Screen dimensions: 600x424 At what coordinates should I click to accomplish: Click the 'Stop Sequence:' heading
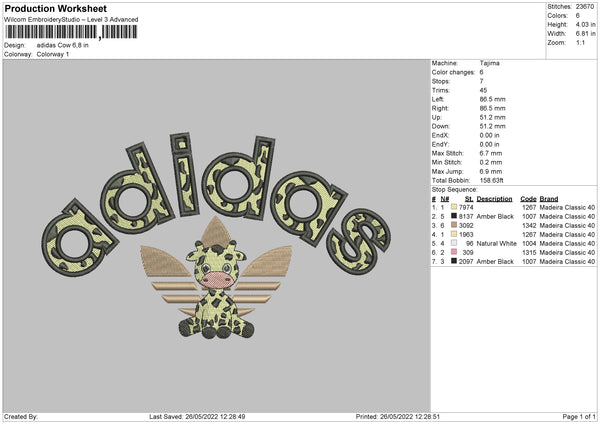(455, 190)
